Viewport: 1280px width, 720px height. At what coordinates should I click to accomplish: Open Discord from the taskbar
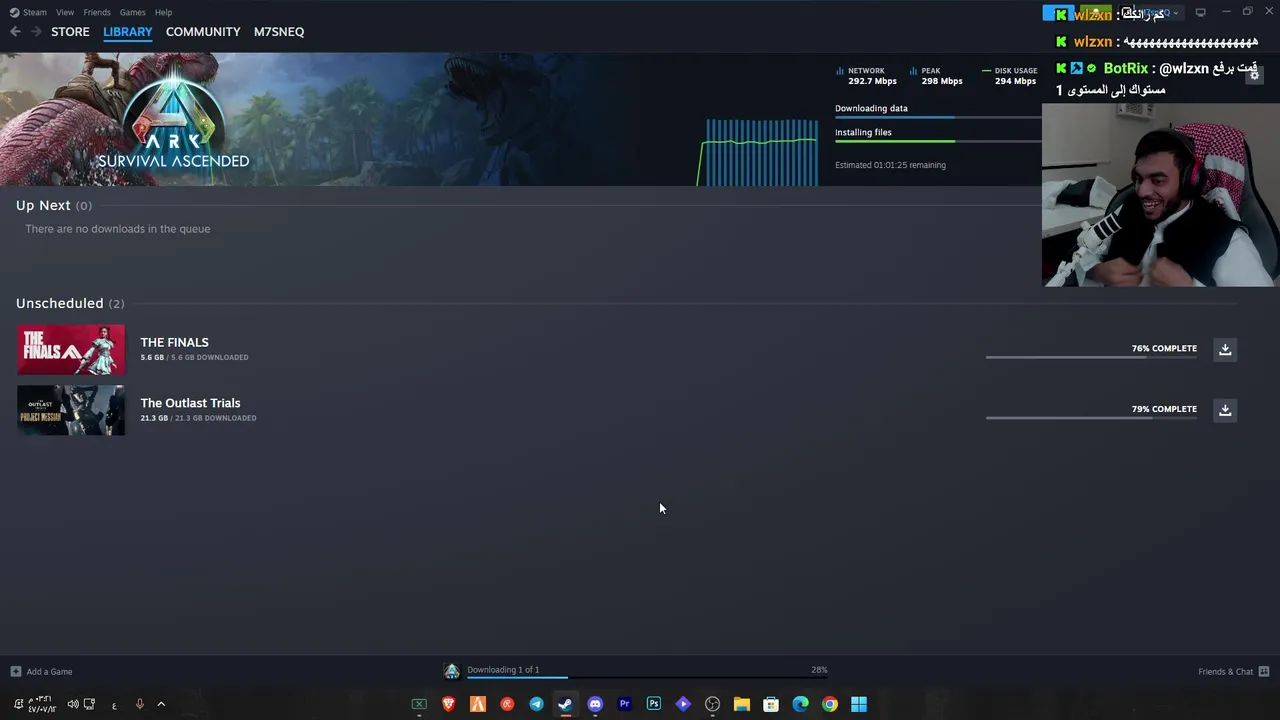595,704
